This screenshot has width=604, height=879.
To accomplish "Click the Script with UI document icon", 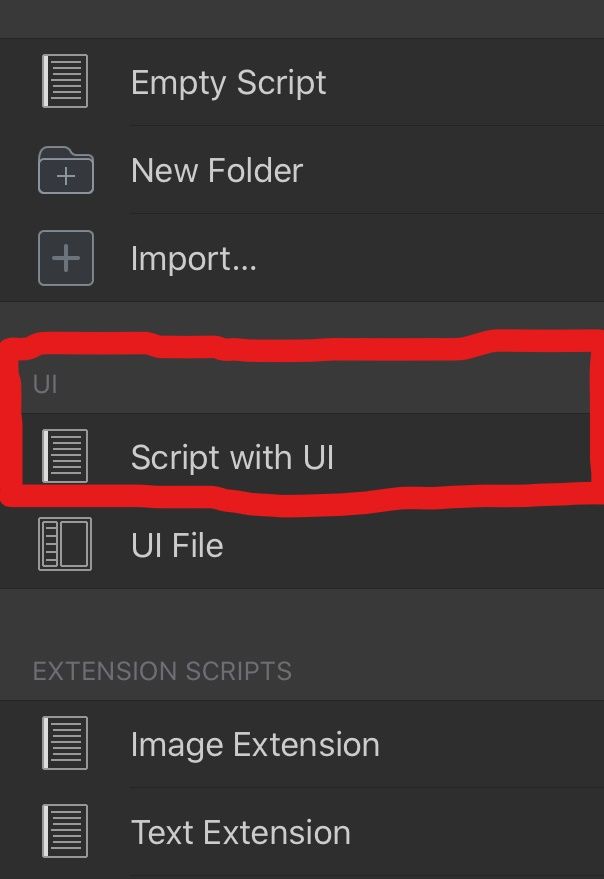I will coord(65,457).
